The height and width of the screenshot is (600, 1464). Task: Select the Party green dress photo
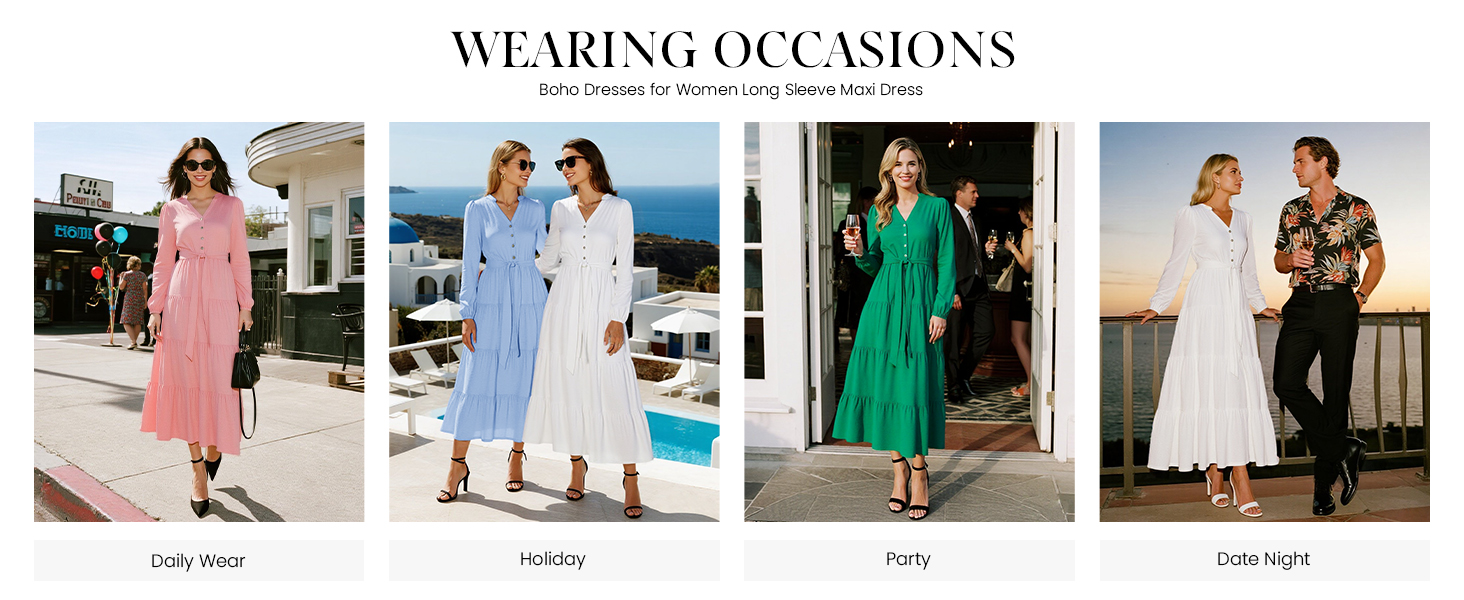(x=909, y=322)
